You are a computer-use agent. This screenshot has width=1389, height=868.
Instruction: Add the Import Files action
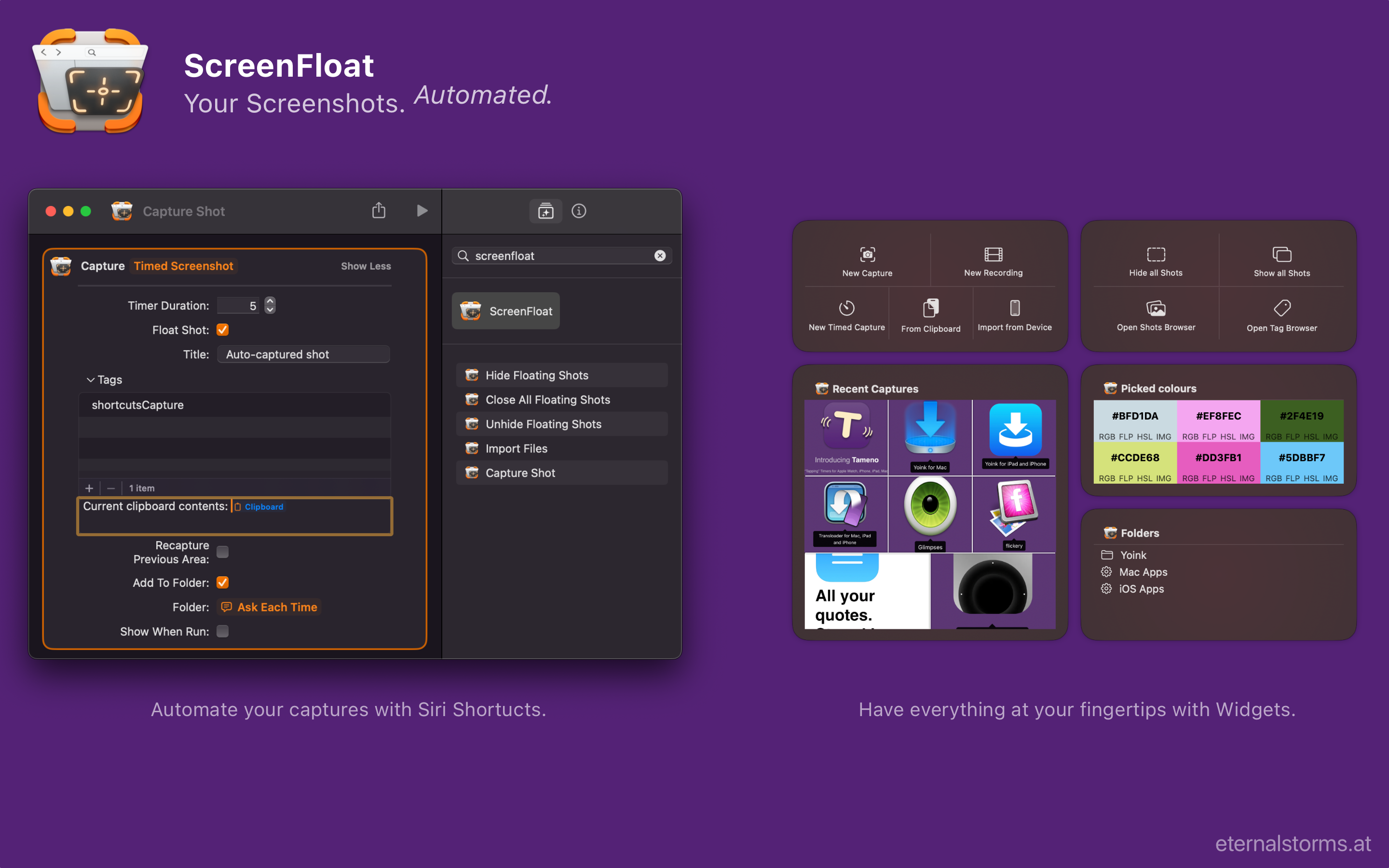point(561,448)
